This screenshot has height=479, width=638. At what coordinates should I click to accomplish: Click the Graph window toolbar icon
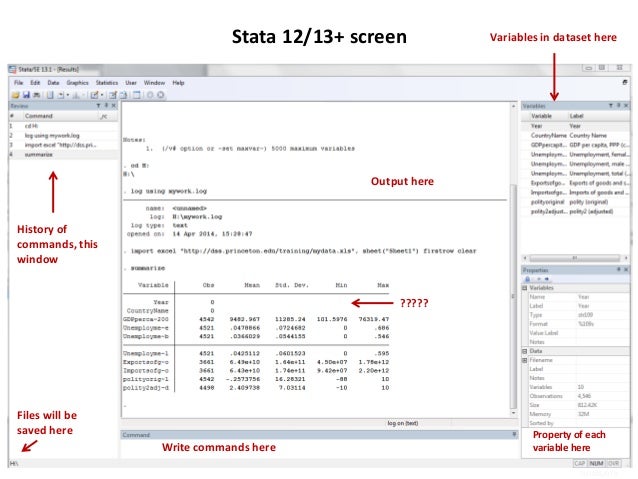click(76, 95)
